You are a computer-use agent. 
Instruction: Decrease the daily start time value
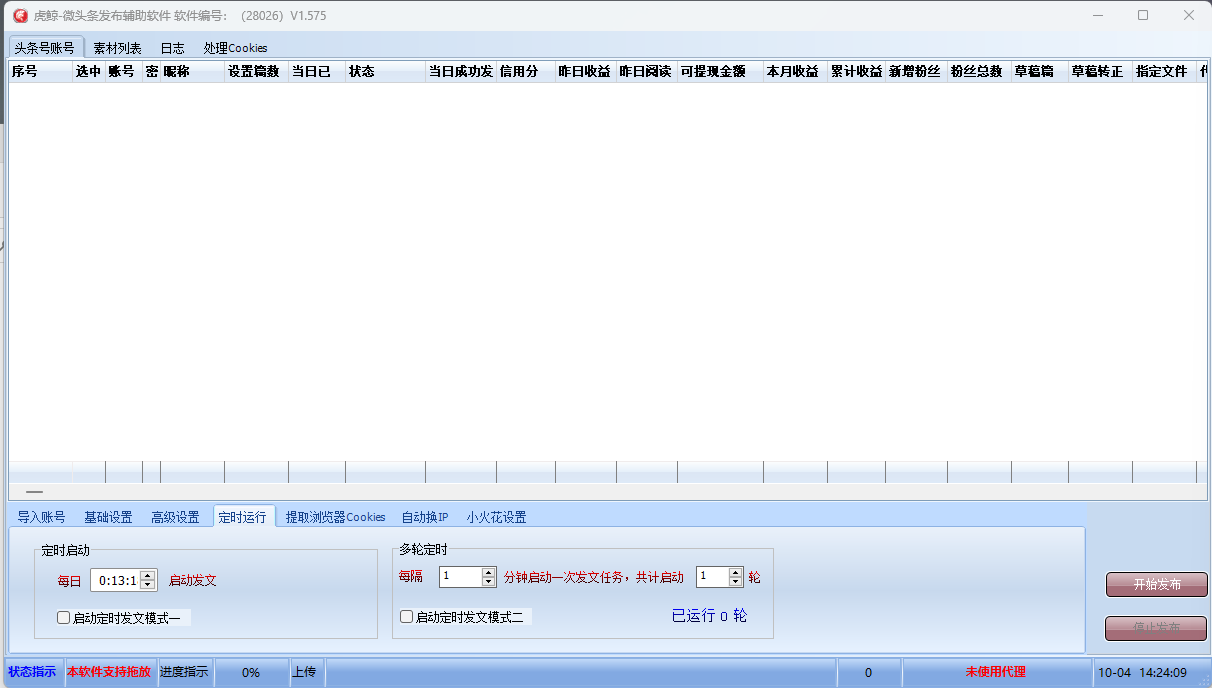click(148, 585)
